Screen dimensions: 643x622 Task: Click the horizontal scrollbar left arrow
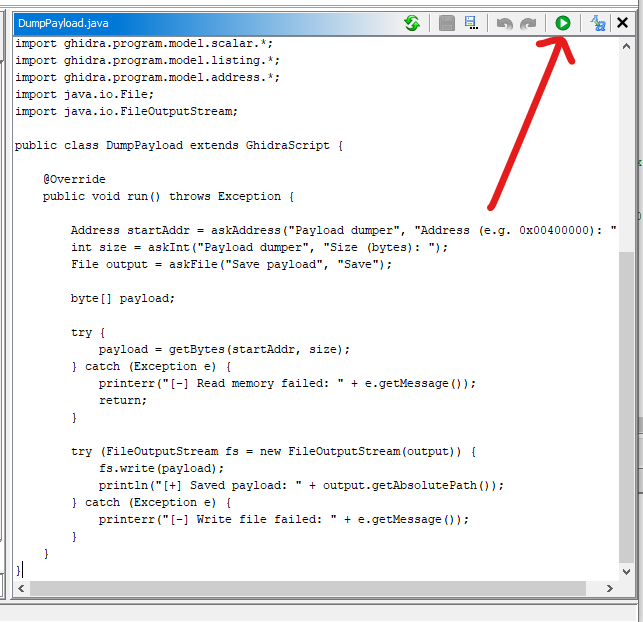(22, 588)
